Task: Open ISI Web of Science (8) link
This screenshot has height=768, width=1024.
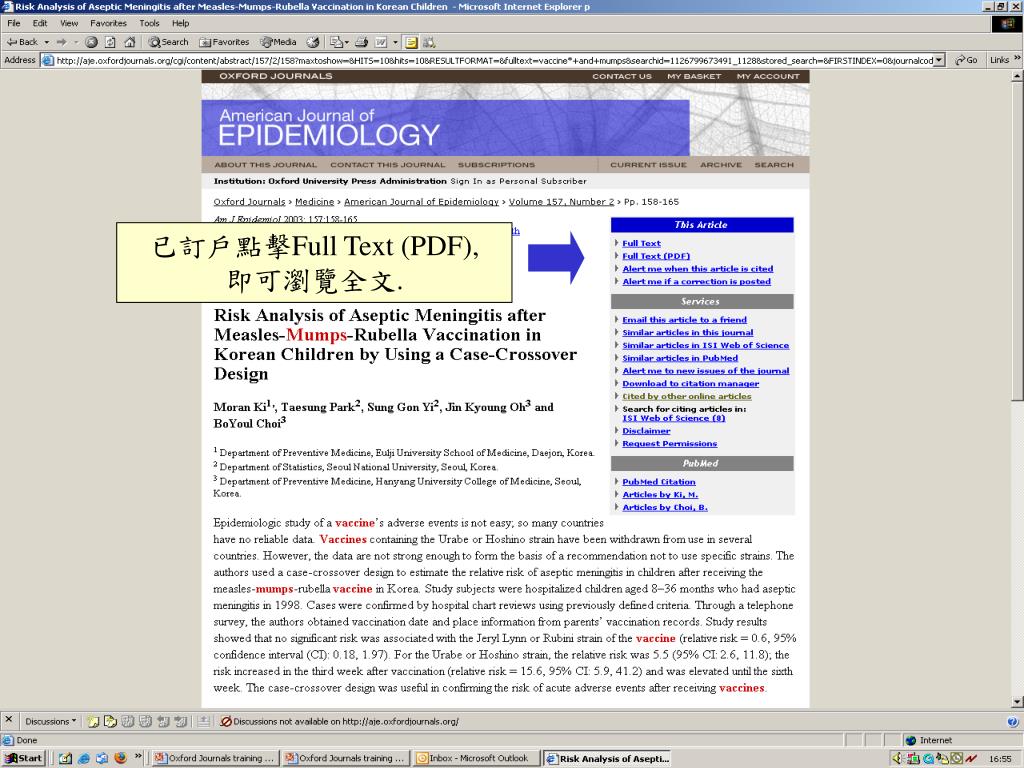Action: (673, 418)
